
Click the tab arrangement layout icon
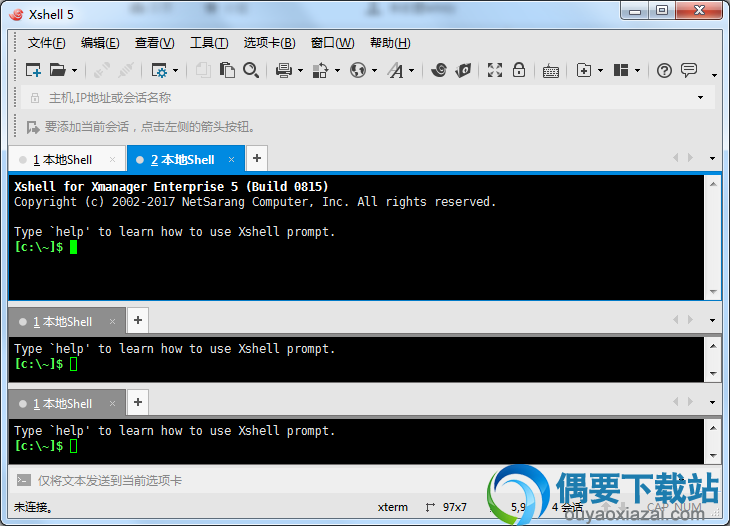(x=621, y=70)
